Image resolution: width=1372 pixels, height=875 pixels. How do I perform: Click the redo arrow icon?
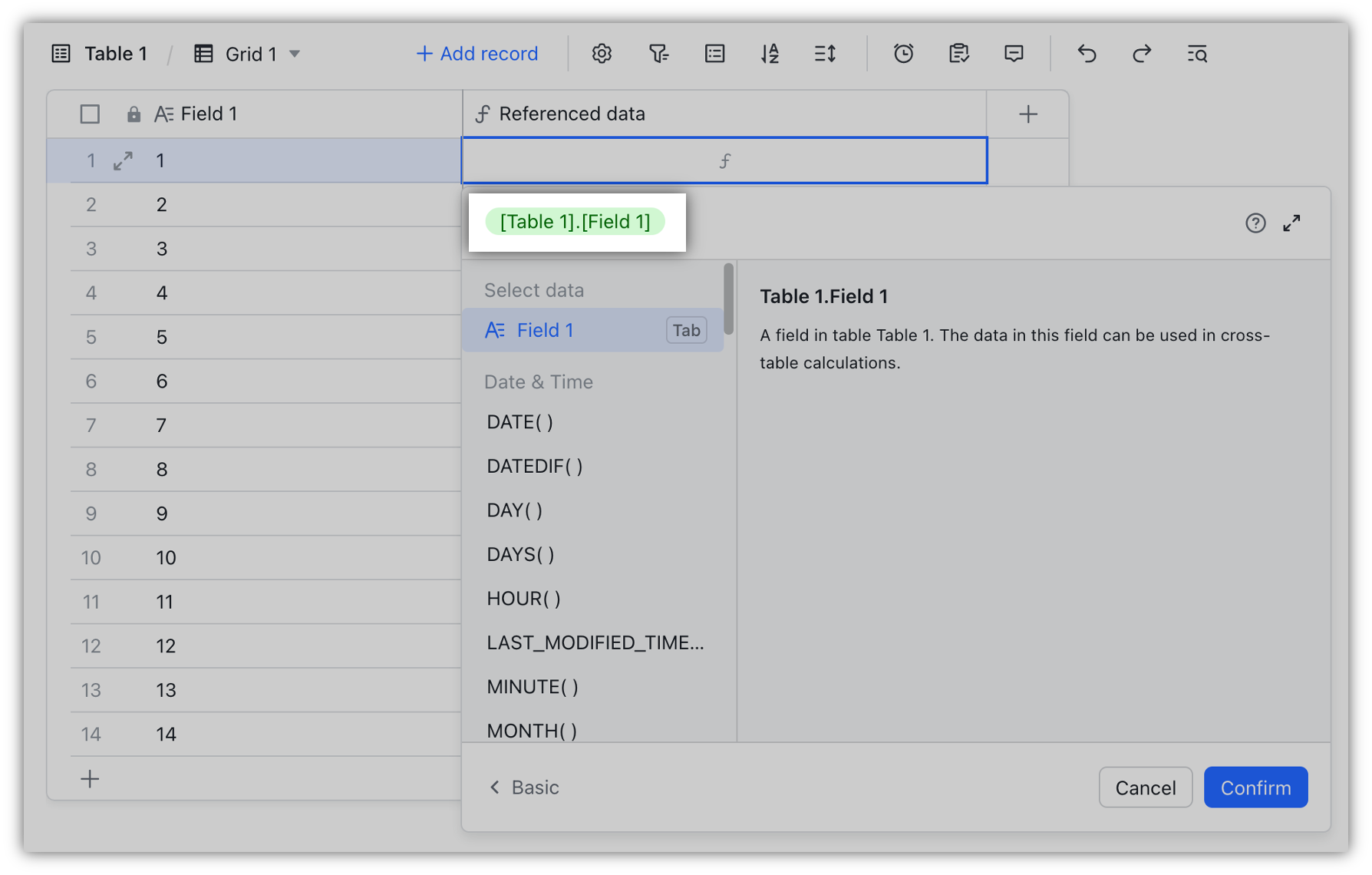point(1142,54)
